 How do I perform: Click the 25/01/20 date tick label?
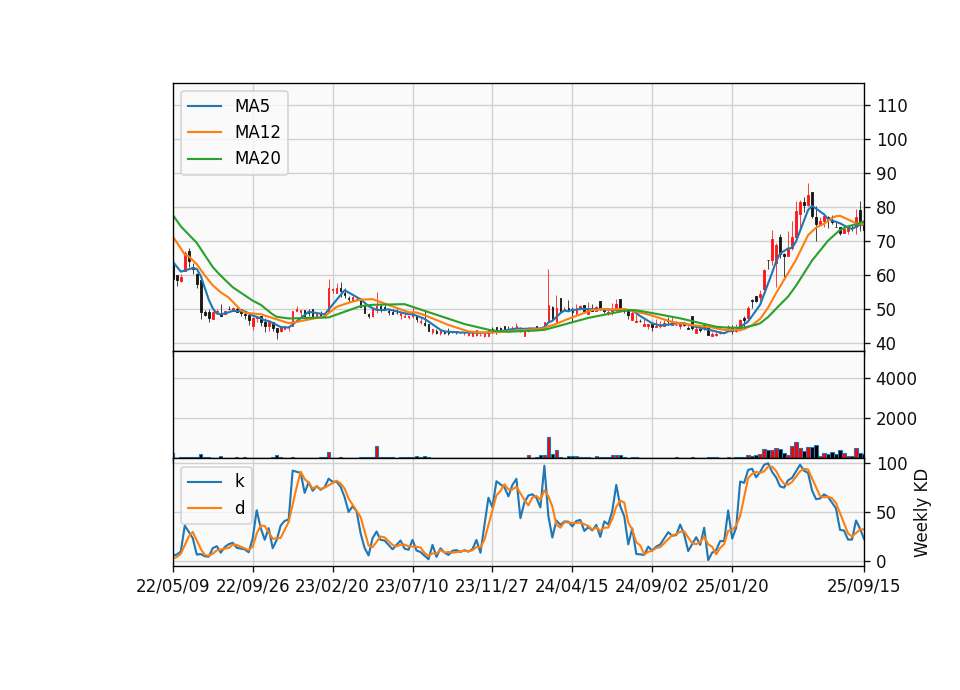[732, 586]
